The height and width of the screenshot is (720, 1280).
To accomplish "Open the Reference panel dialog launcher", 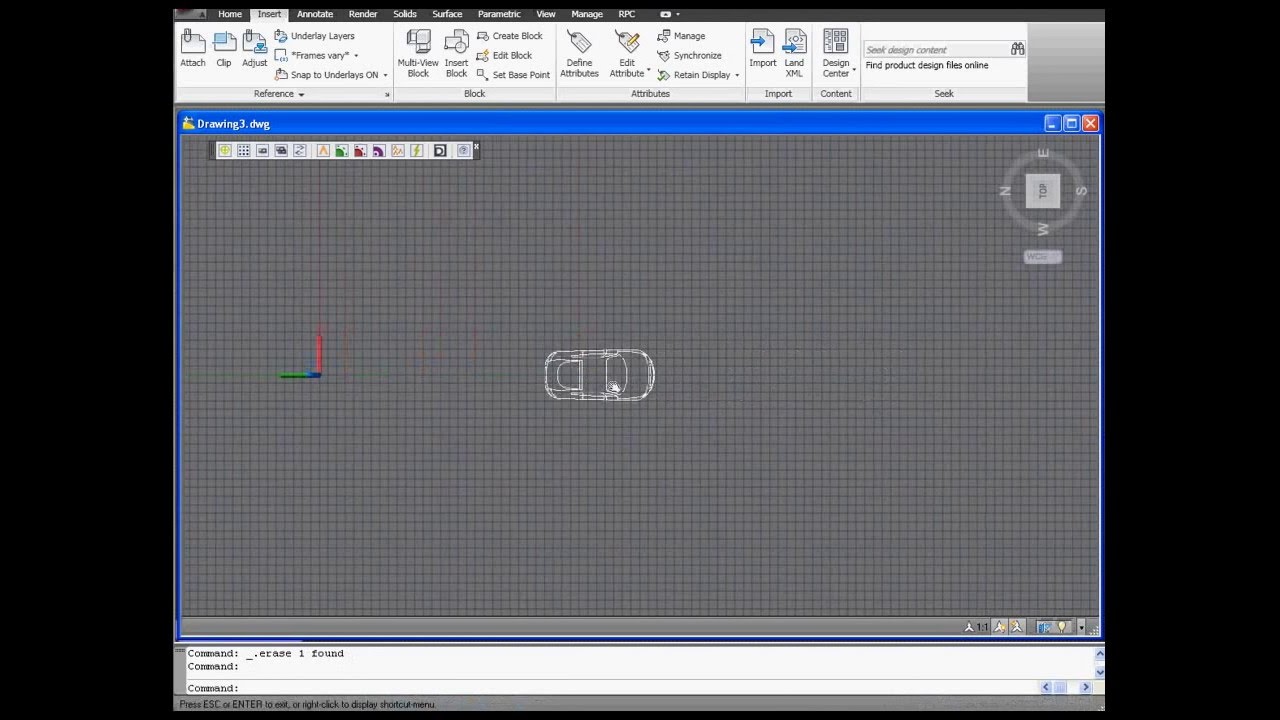I will click(x=387, y=95).
